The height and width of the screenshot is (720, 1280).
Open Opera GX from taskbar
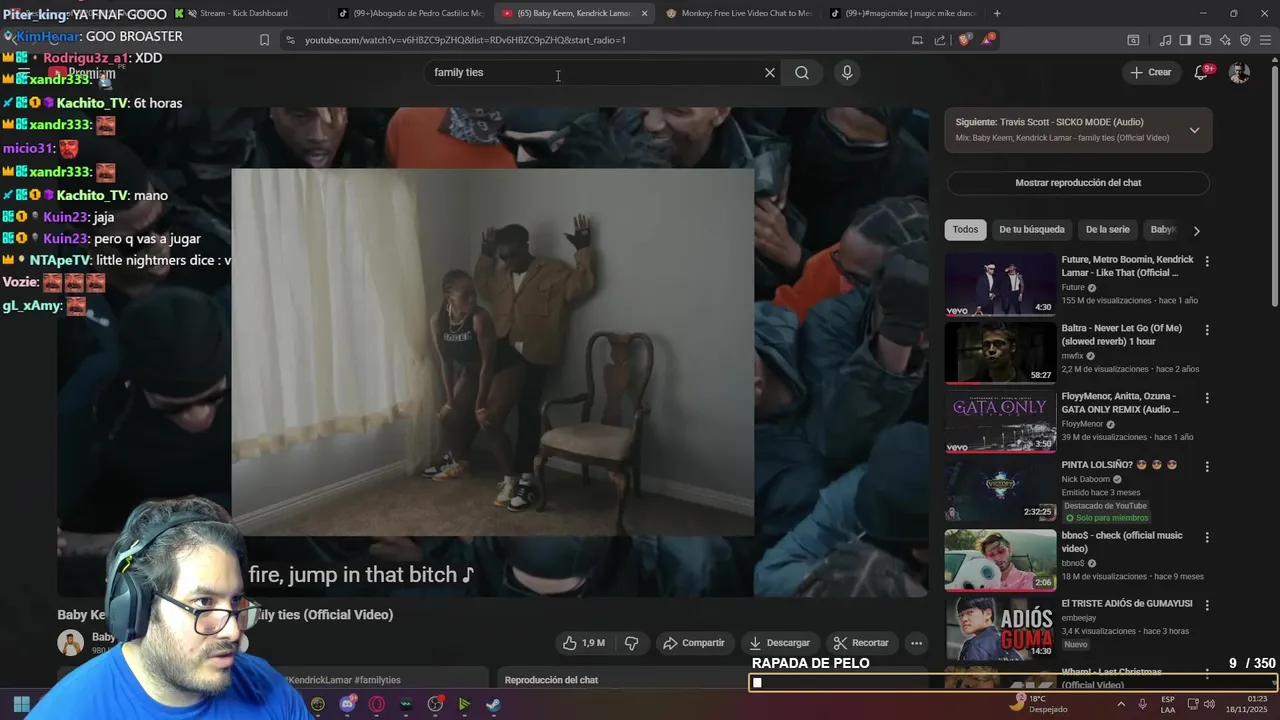[x=377, y=704]
